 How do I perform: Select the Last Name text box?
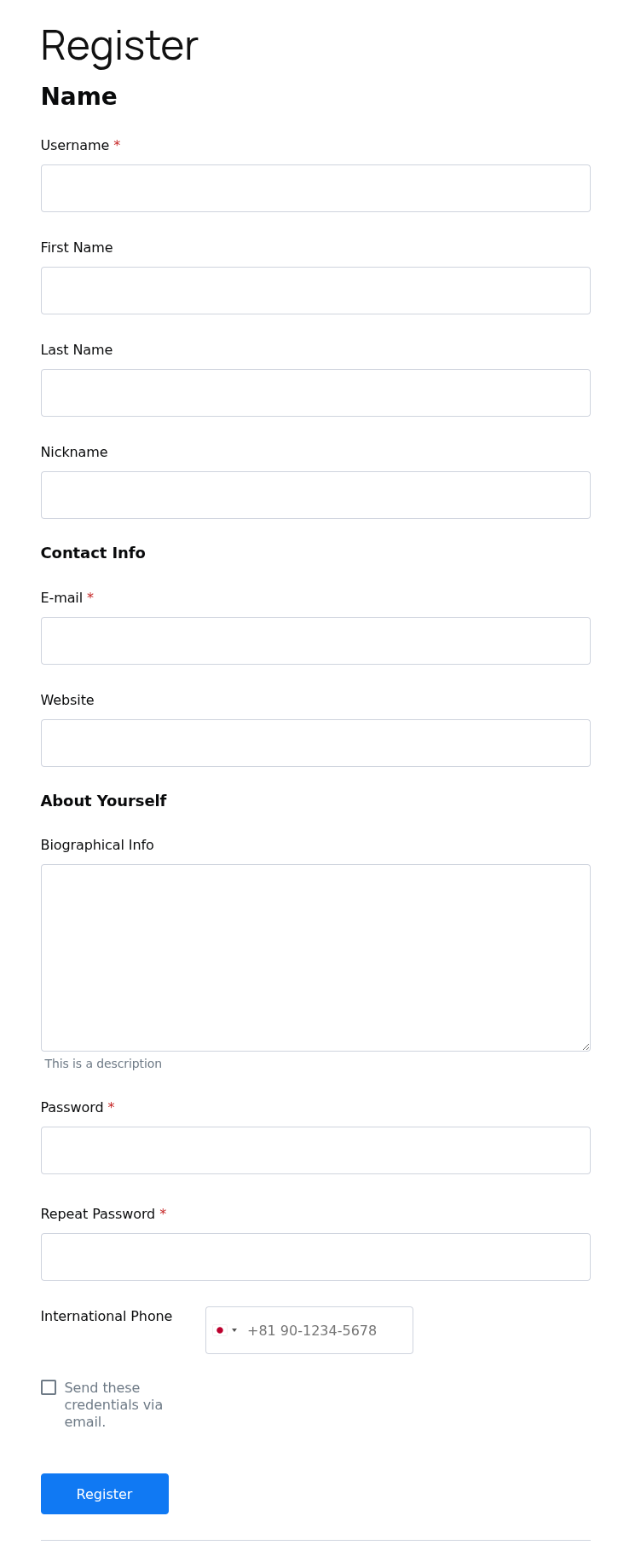click(x=315, y=393)
